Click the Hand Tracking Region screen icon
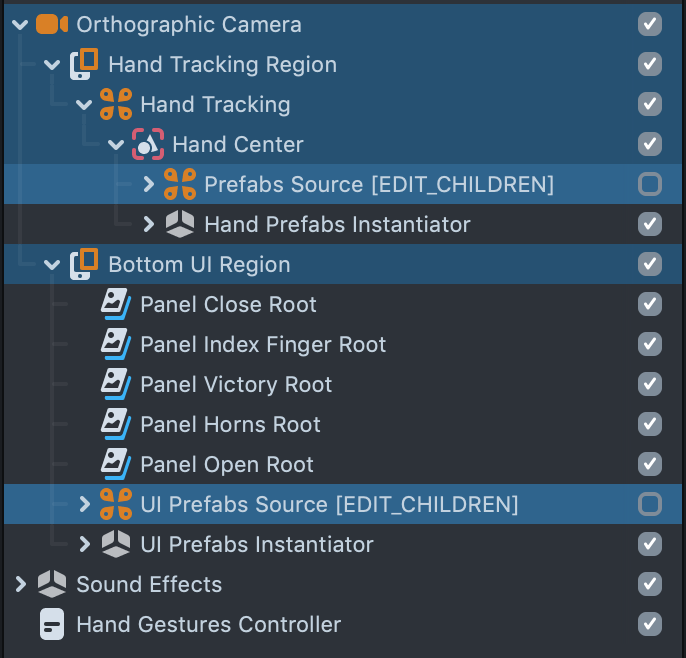Viewport: 686px width, 658px height. (84, 64)
